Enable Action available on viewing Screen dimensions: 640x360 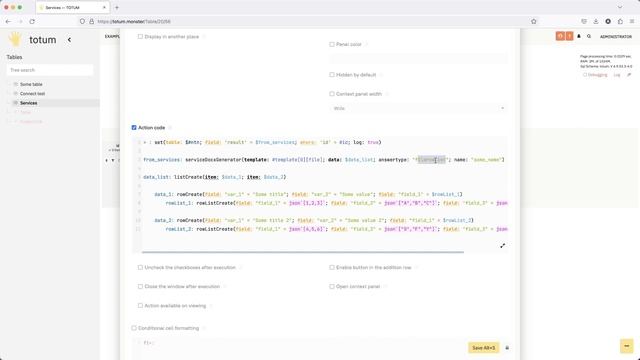coord(140,306)
